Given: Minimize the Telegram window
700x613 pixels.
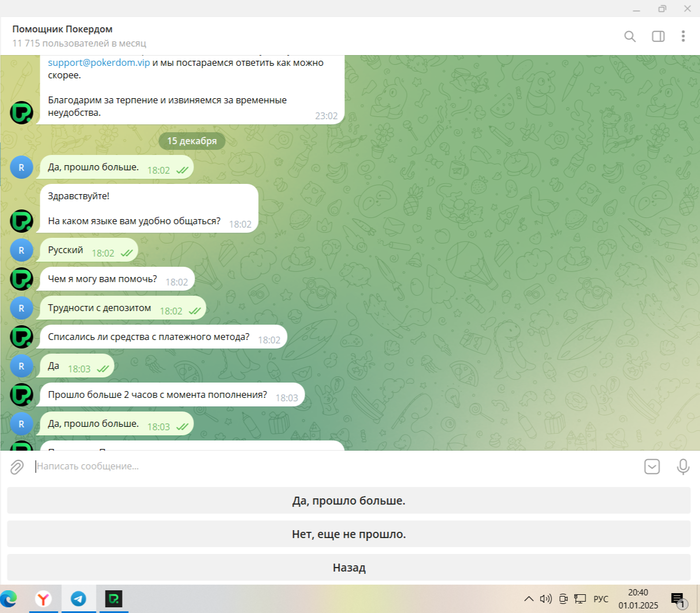Looking at the screenshot, I should [636, 9].
